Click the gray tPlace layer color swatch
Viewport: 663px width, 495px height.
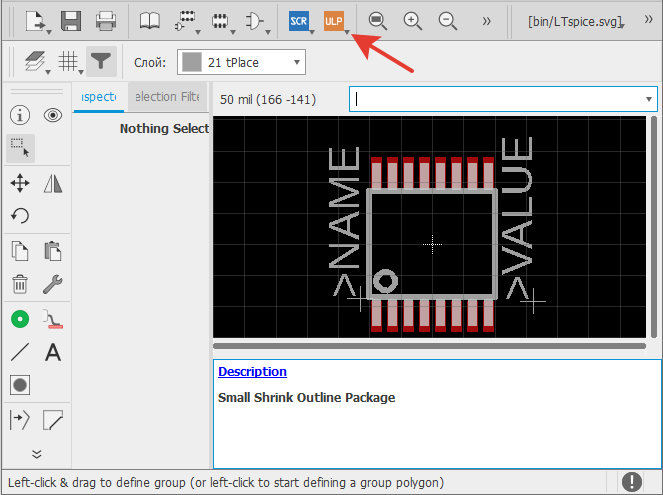[192, 62]
